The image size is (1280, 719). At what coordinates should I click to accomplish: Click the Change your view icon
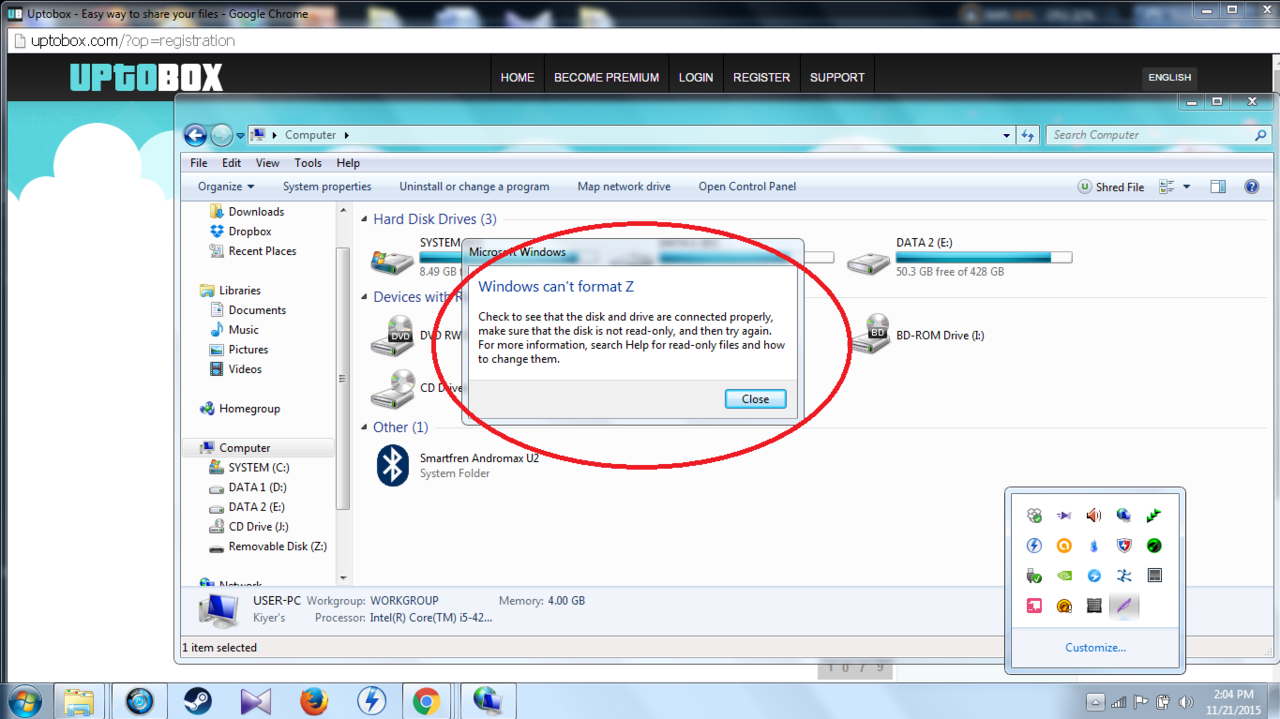pos(1166,187)
